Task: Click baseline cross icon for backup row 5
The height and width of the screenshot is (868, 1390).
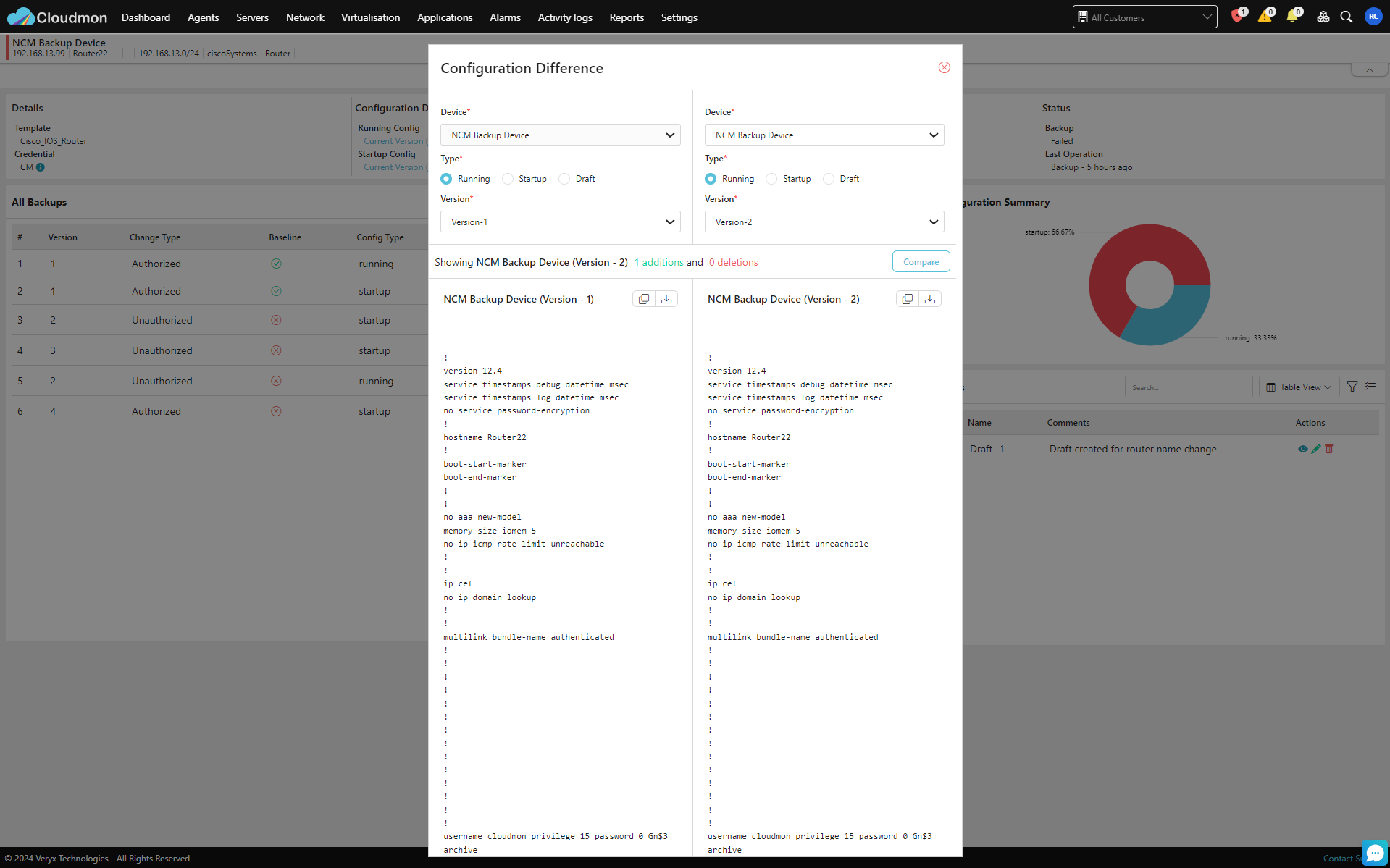Action: tap(276, 381)
